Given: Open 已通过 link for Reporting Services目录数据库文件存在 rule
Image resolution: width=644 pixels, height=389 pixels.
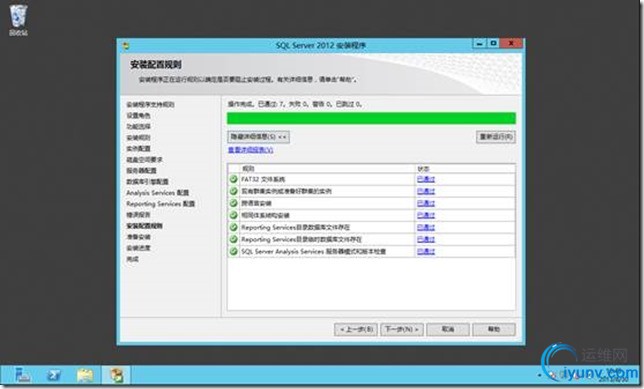Looking at the screenshot, I should (426, 227).
